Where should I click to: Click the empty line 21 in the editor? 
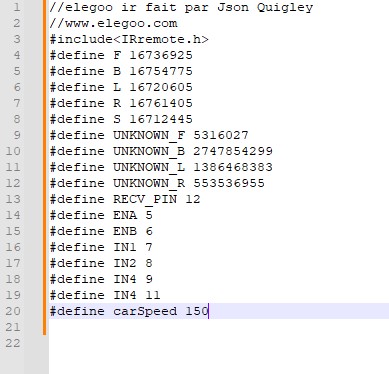219,327
